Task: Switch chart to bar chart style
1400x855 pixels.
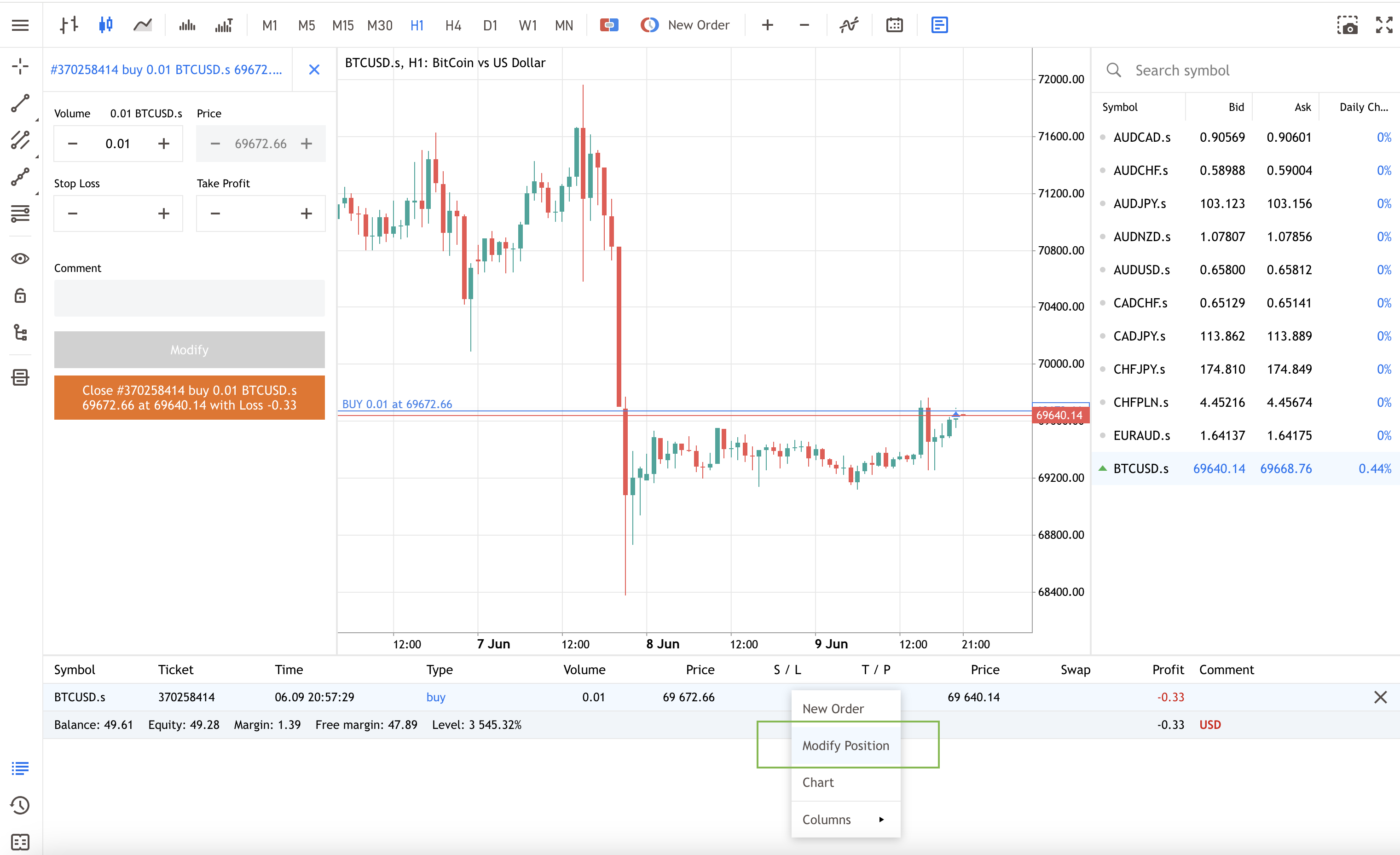Action: click(69, 25)
